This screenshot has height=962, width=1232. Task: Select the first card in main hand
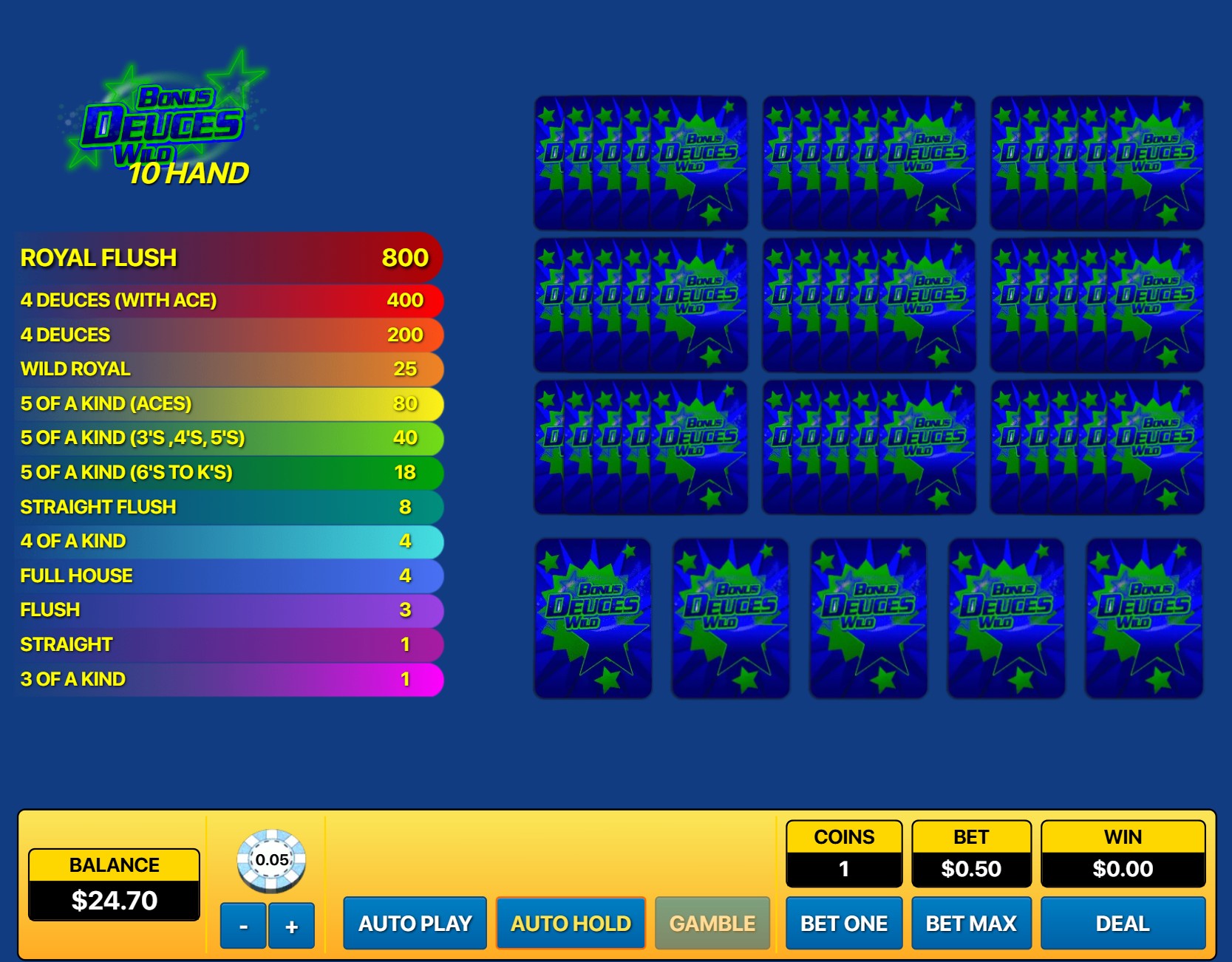tap(593, 618)
